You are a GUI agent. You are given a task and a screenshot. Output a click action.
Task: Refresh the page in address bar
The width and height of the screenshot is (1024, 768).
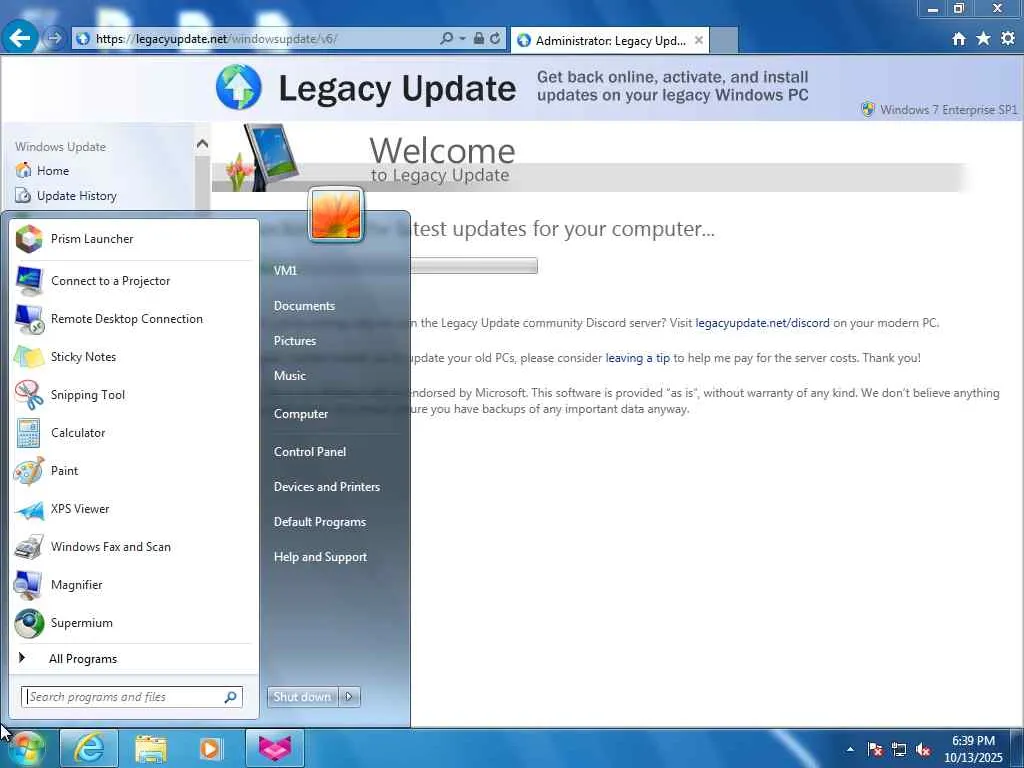coord(495,39)
